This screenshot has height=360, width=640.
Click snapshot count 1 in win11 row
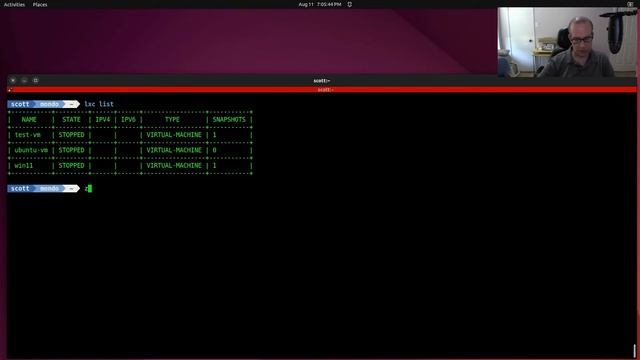[214, 166]
